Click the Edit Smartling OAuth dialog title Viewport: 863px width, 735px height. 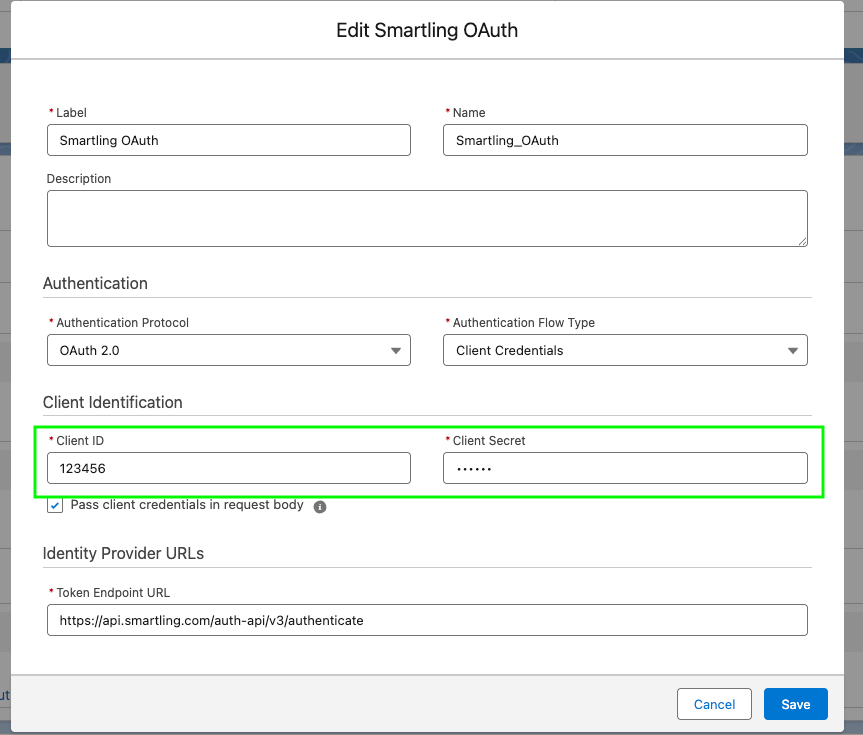click(x=427, y=30)
